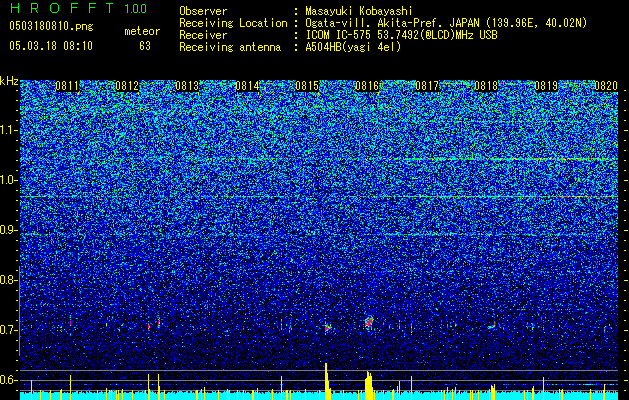Click the observer name Masayuki Kobayashi
The height and width of the screenshot is (400, 629).
tap(359, 11)
